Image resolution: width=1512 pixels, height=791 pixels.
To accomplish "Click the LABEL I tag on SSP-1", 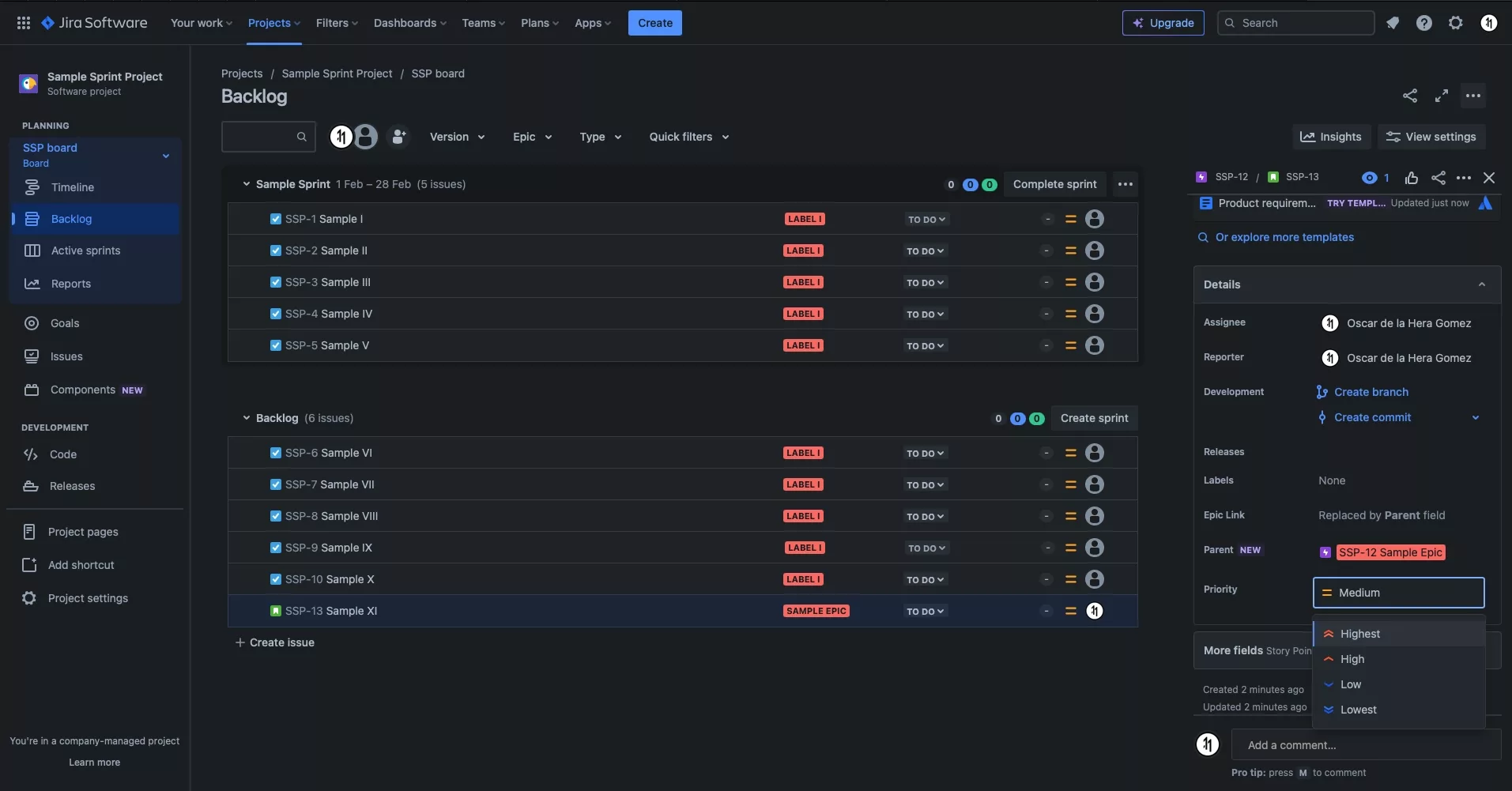I will pos(805,219).
